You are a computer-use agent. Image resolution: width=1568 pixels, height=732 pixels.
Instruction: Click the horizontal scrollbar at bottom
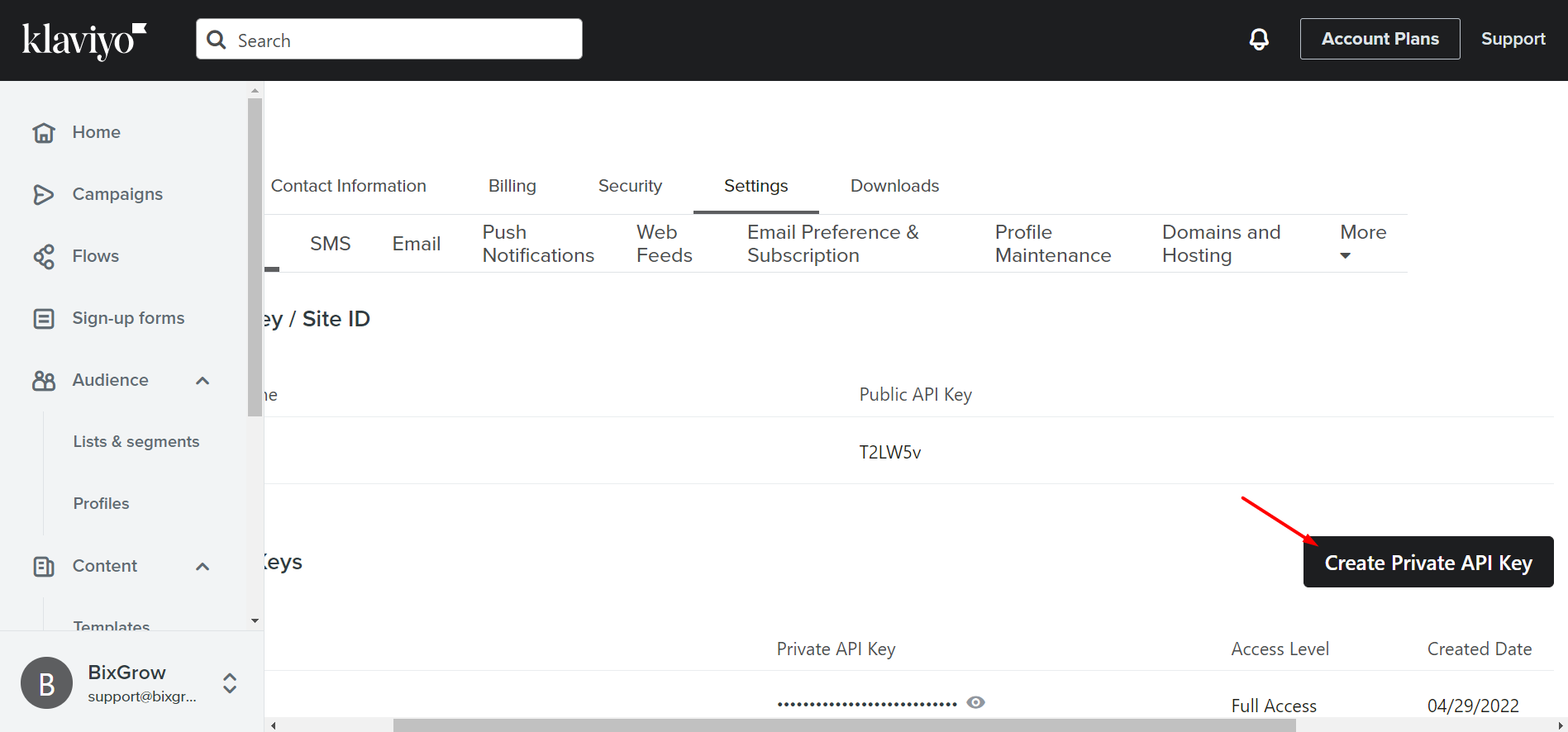(x=843, y=725)
